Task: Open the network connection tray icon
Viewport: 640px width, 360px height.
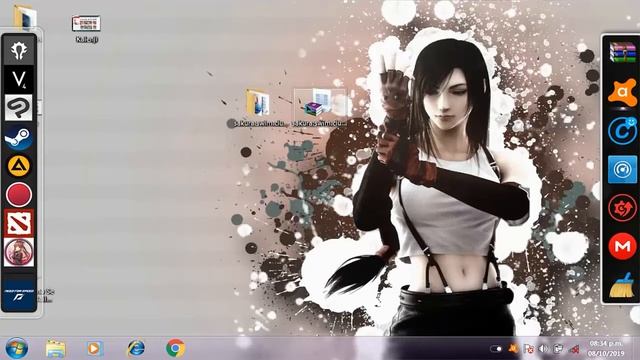Action: (558, 349)
